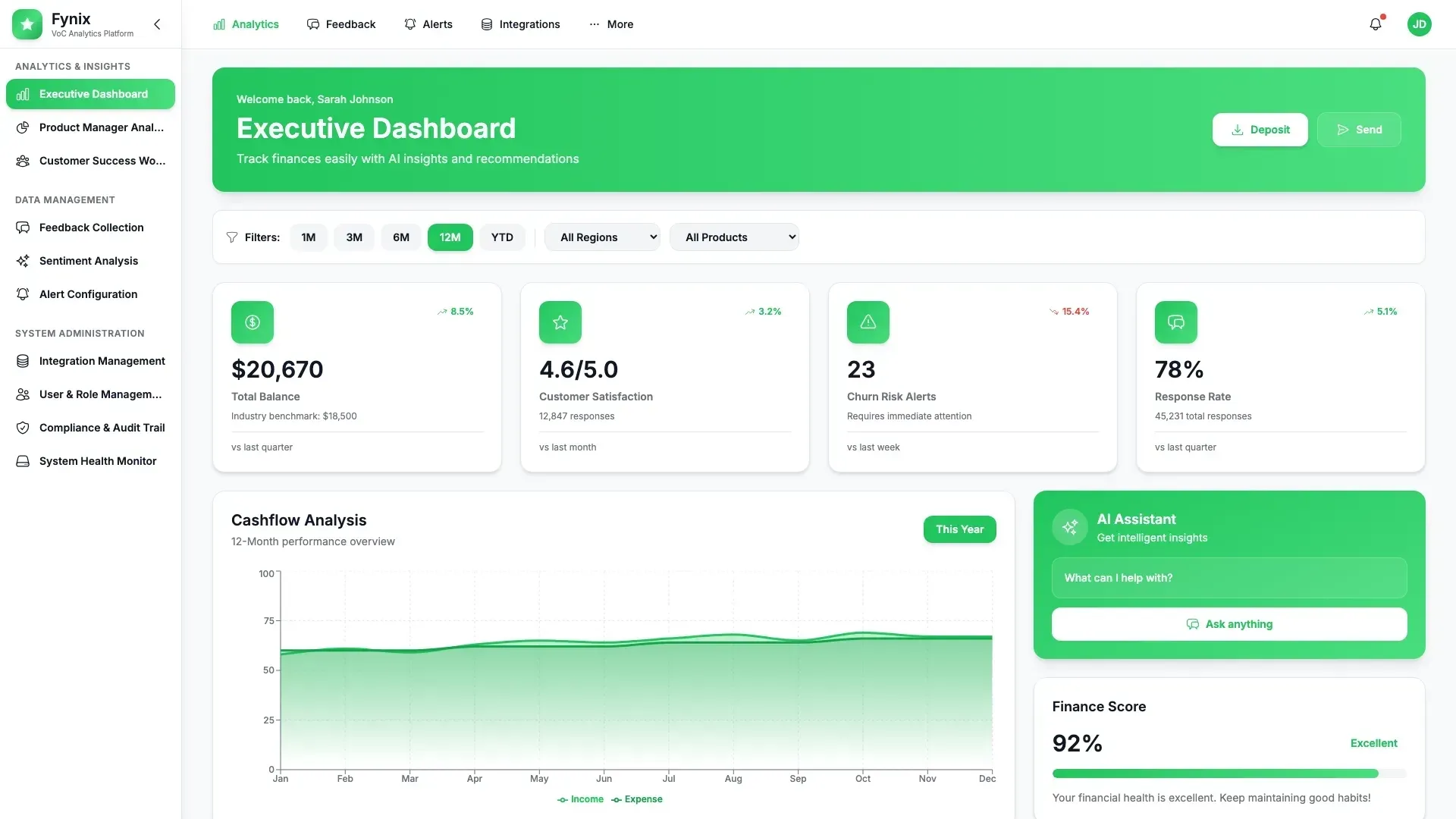Click the Finance Score progress bar

(x=1228, y=773)
